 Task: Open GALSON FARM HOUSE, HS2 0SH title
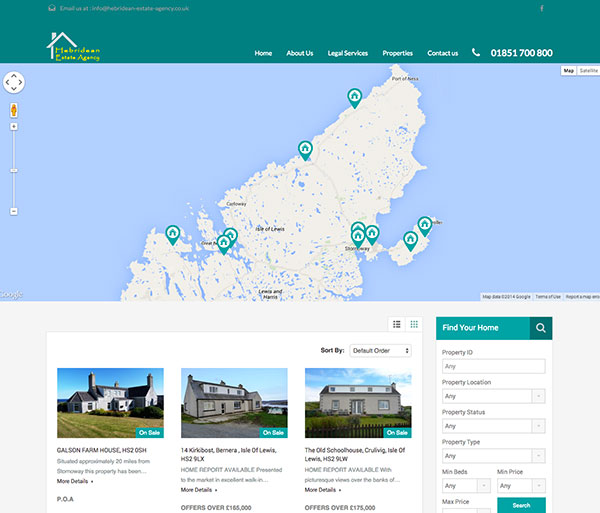pyautogui.click(x=101, y=450)
